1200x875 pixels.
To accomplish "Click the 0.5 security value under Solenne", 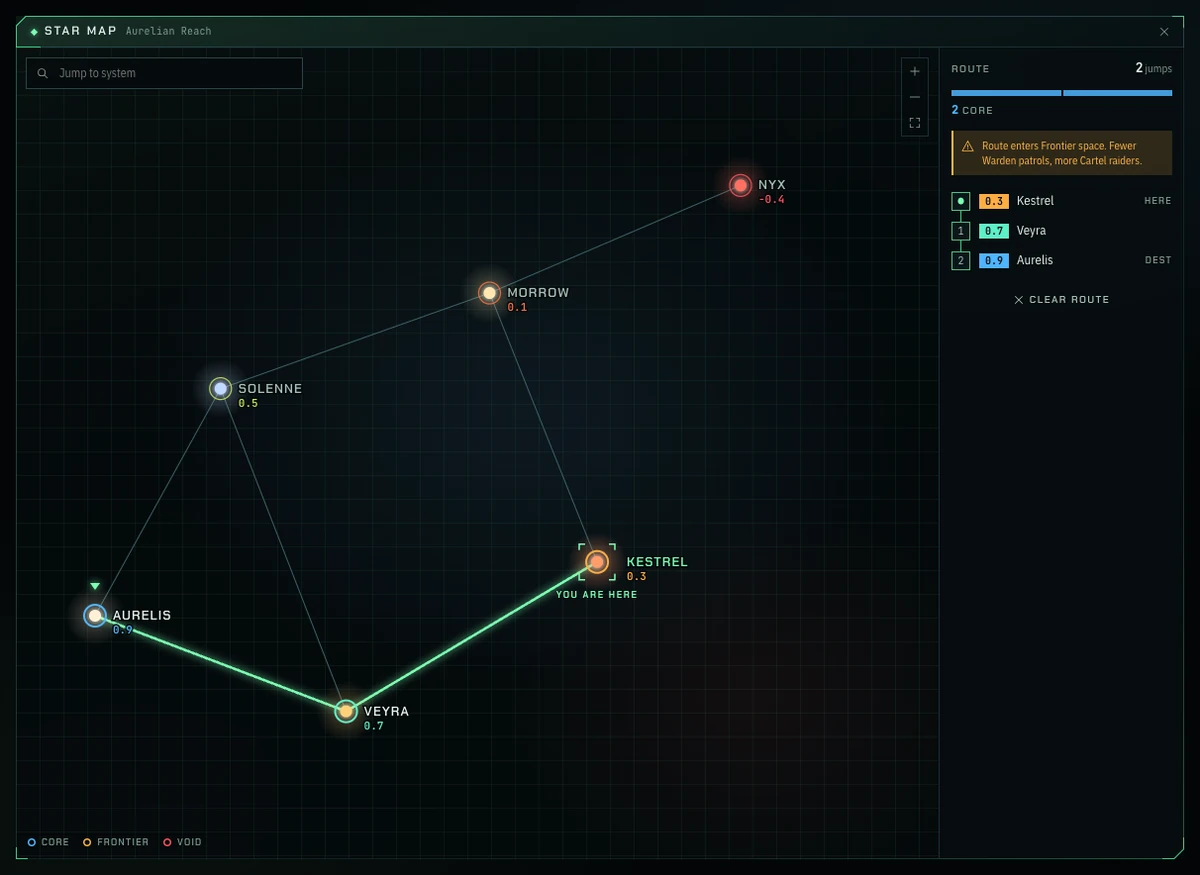I will coord(248,404).
